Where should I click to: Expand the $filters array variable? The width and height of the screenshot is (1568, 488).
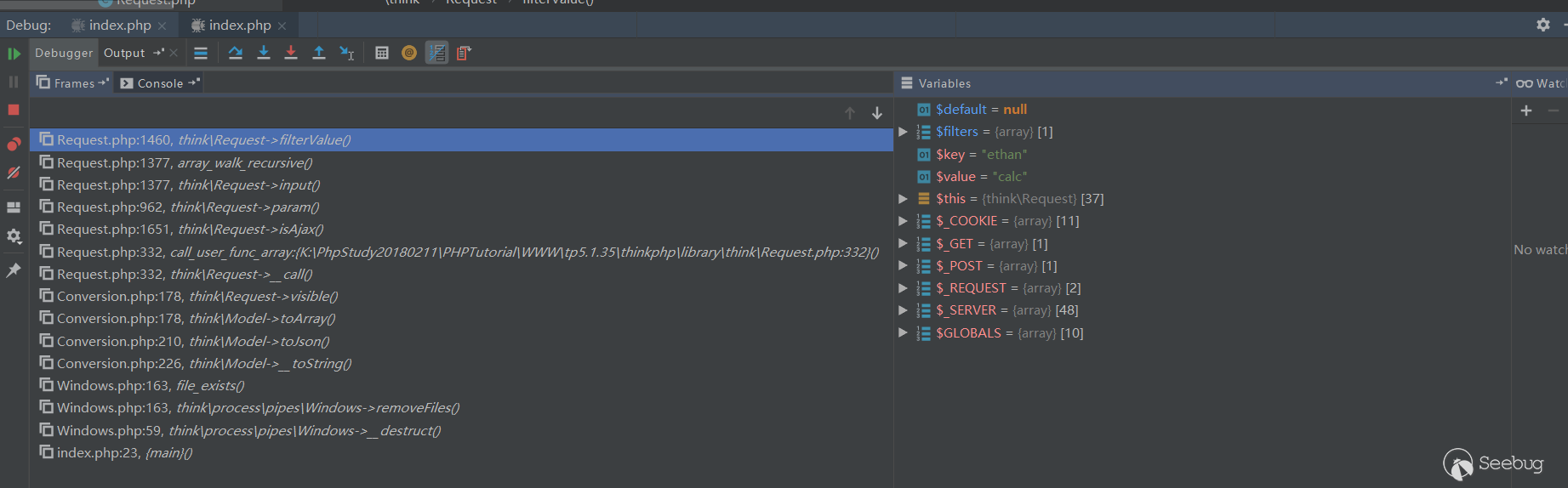click(903, 132)
